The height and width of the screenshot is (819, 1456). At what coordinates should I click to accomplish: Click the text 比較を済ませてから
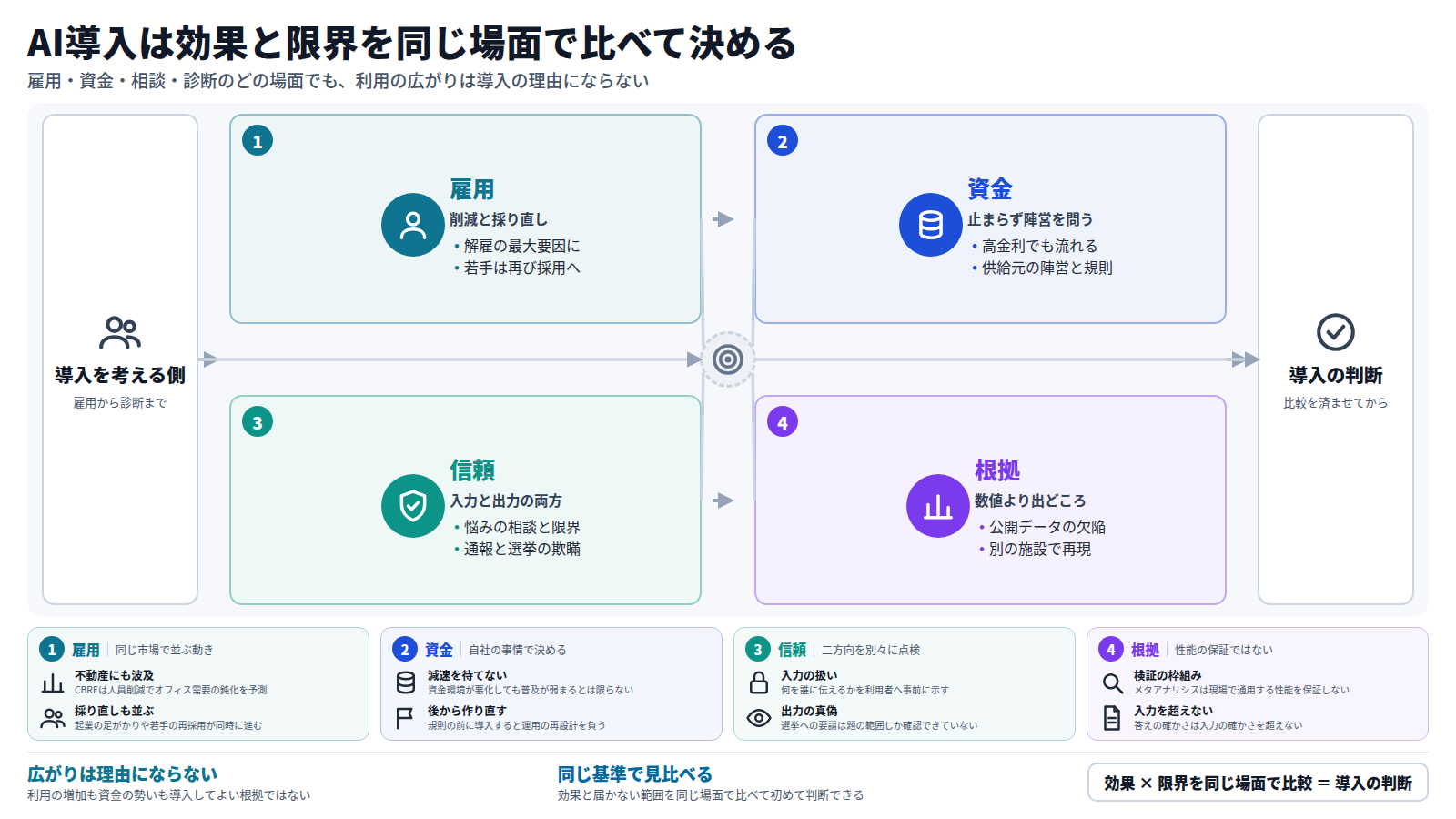pos(1336,402)
